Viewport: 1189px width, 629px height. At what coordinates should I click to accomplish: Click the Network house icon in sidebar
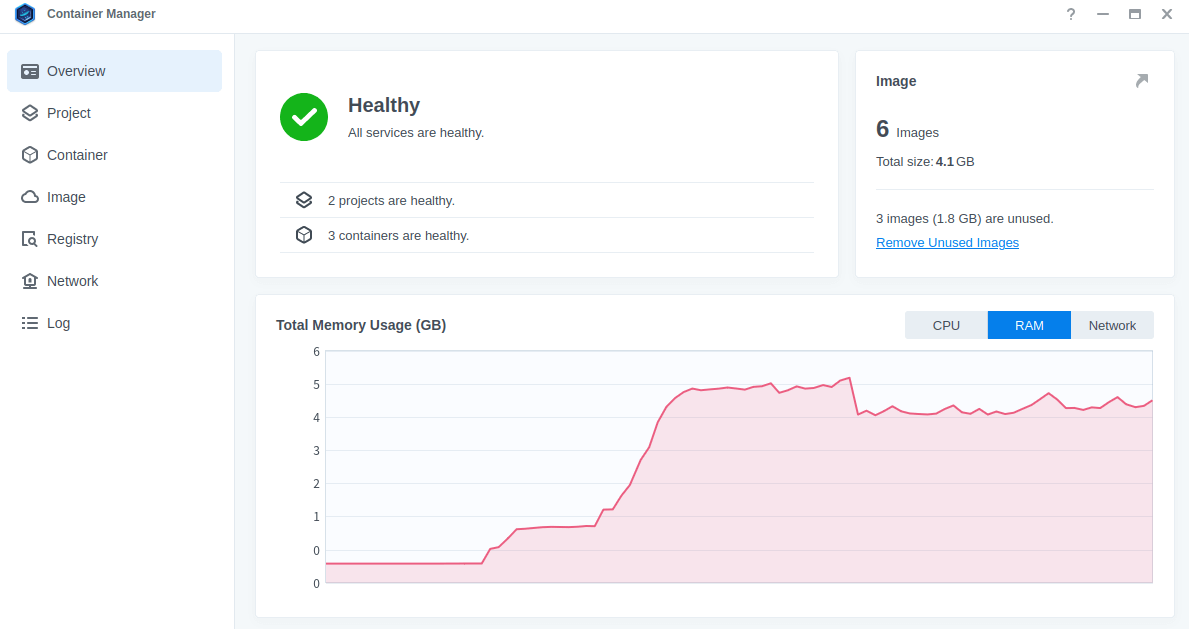(30, 281)
